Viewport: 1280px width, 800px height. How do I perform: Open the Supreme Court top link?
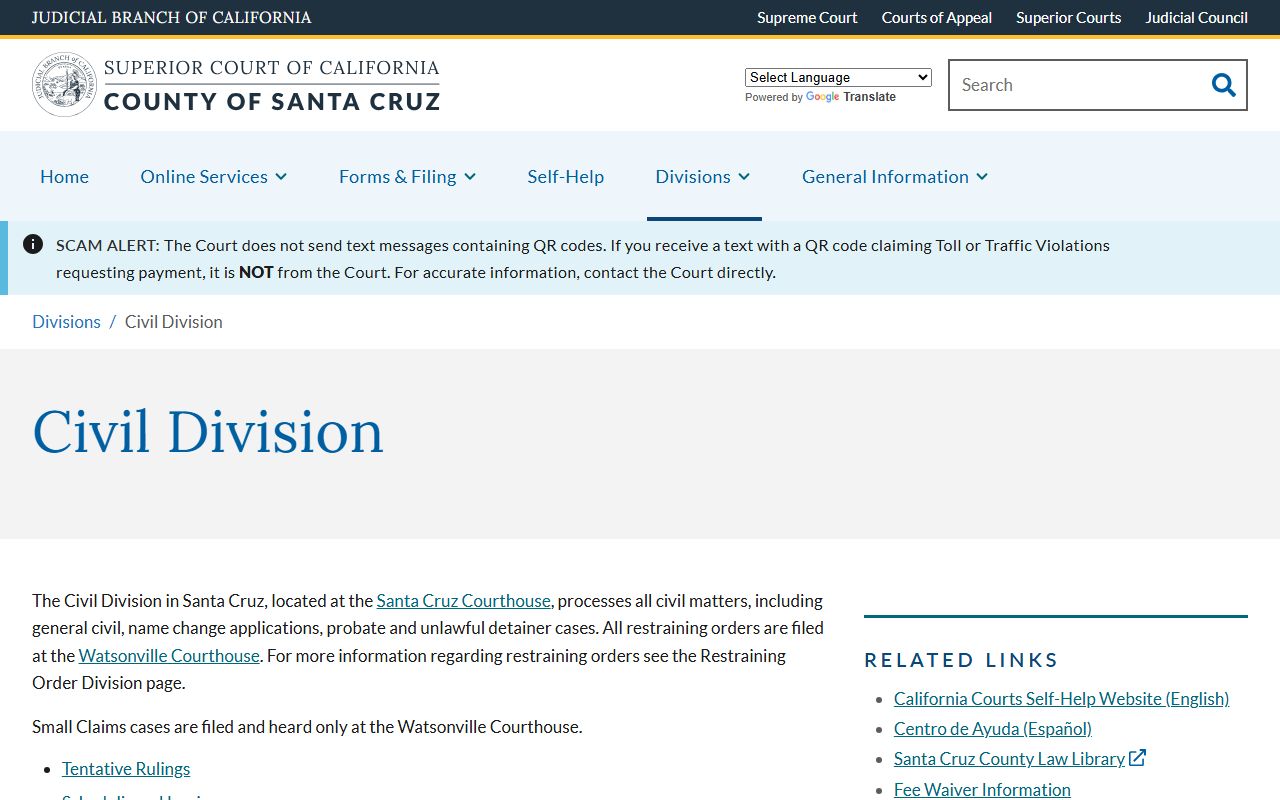807,17
